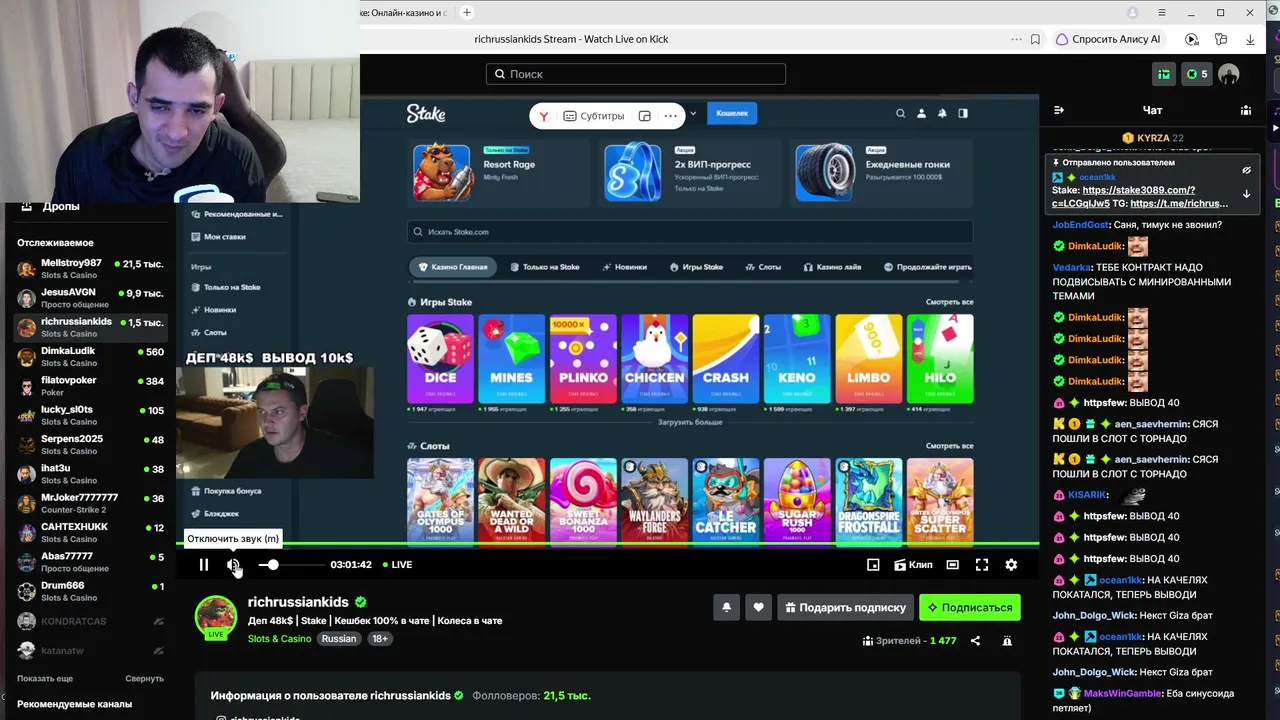Viewport: 1280px width, 720px height.
Task: Click the green Kick icon left of the points counter
Action: click(1164, 74)
